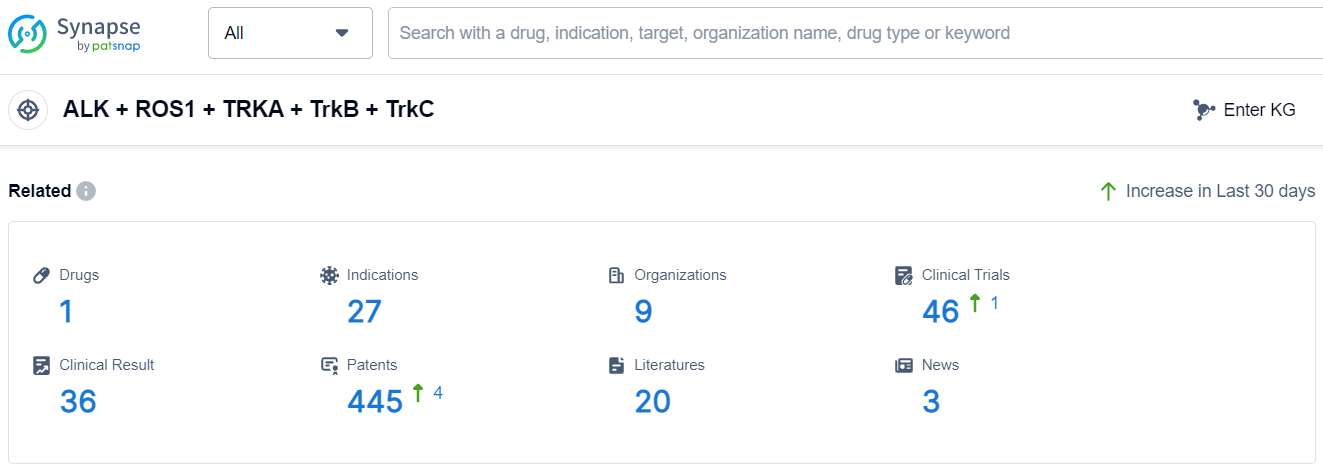Click the Organizations building icon

pos(617,275)
